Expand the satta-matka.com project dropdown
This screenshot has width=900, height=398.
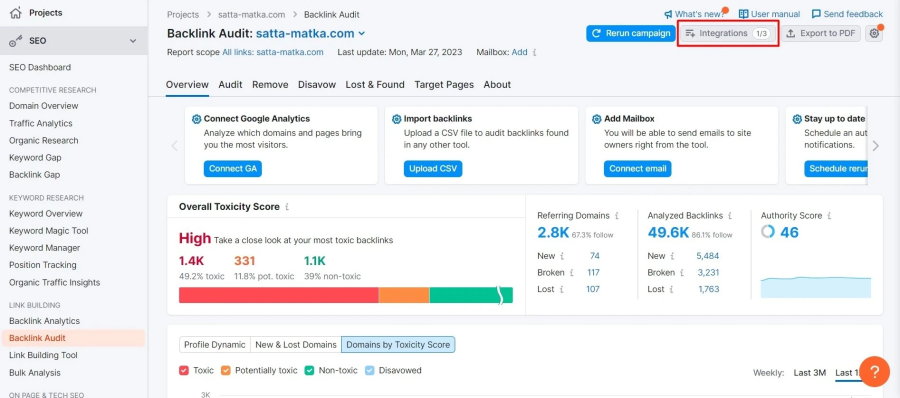tap(362, 34)
